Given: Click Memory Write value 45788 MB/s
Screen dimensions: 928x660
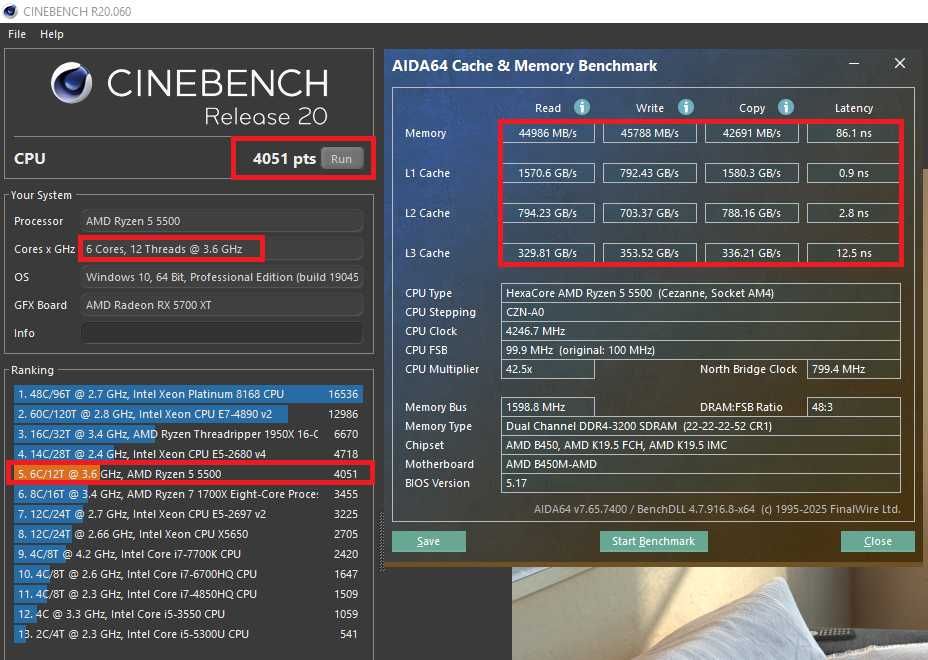Looking at the screenshot, I should (x=649, y=133).
